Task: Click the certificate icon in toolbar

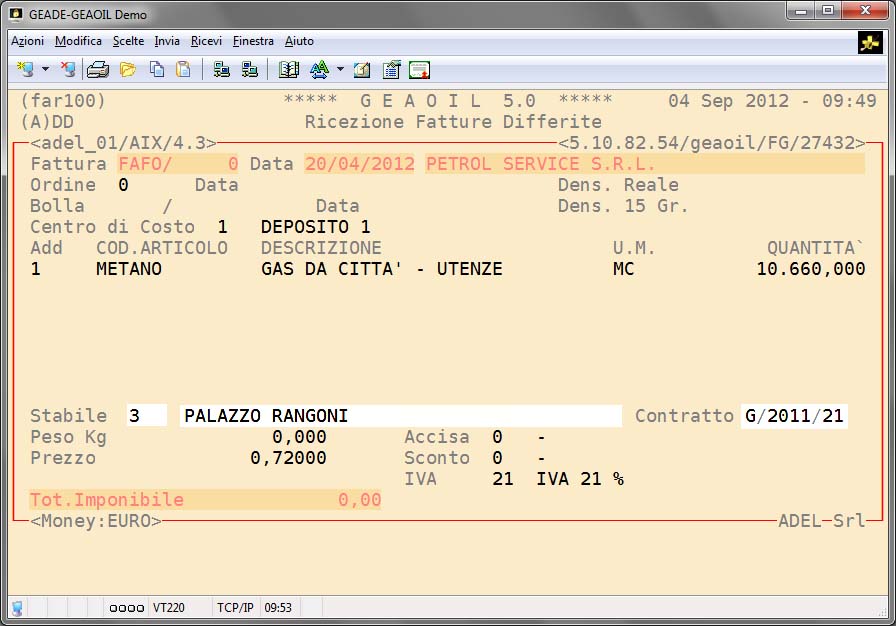Action: [x=419, y=70]
